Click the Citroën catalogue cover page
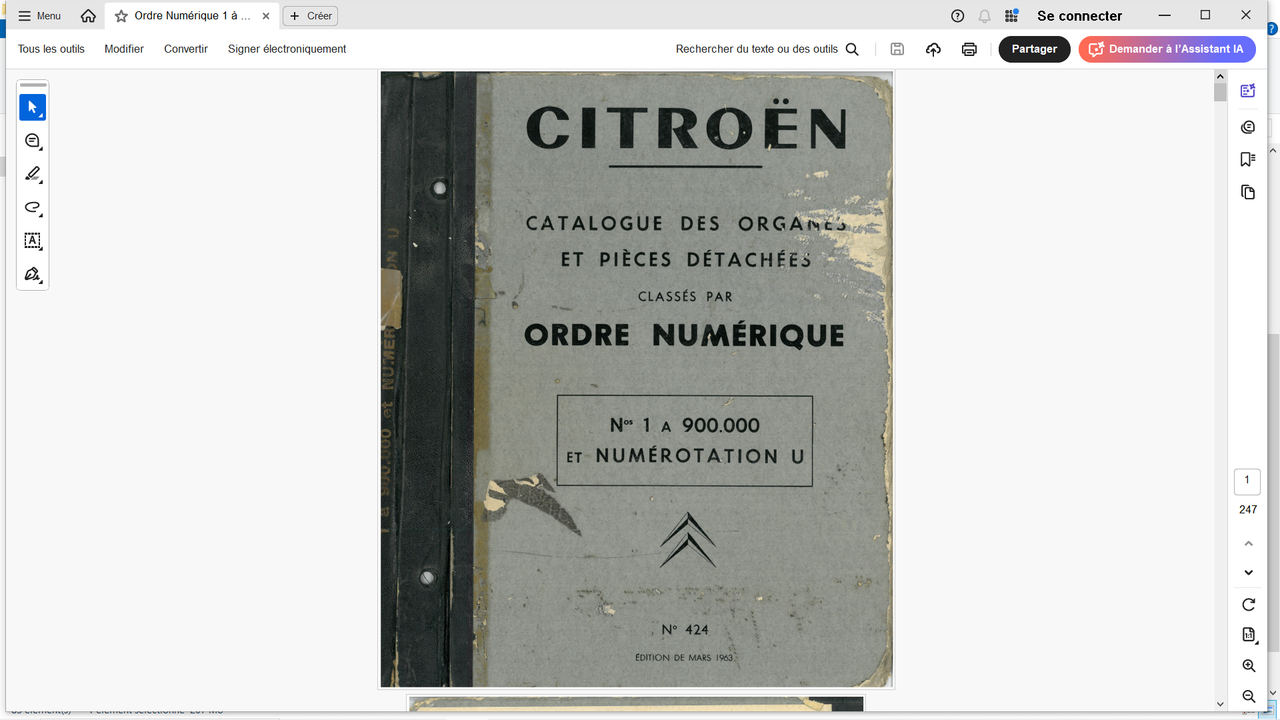1280x720 pixels. (636, 380)
